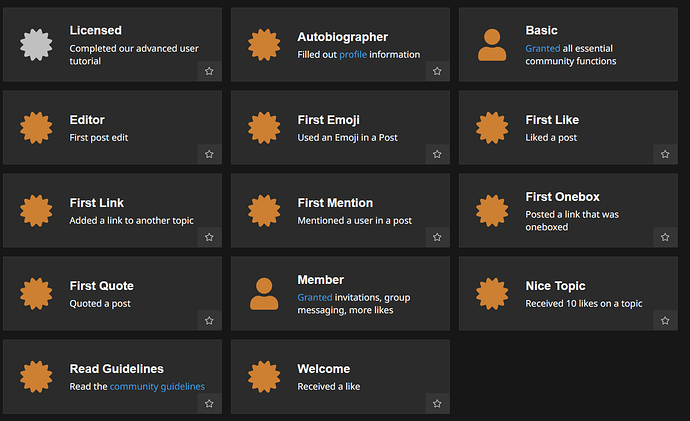Favorite the First Quote badge with star
The width and height of the screenshot is (690, 421).
(x=209, y=320)
